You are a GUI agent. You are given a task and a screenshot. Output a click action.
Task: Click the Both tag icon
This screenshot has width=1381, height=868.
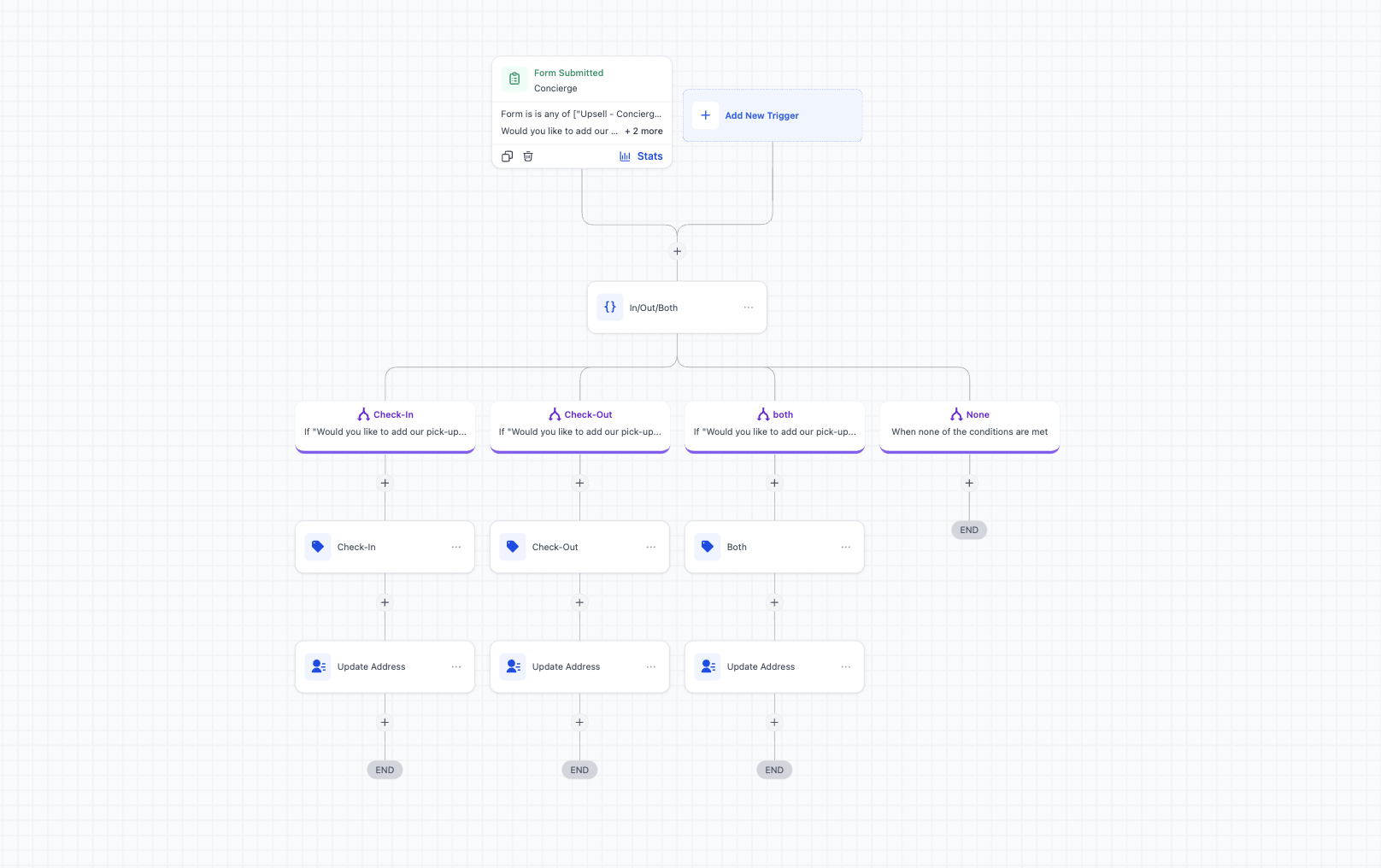[x=708, y=547]
